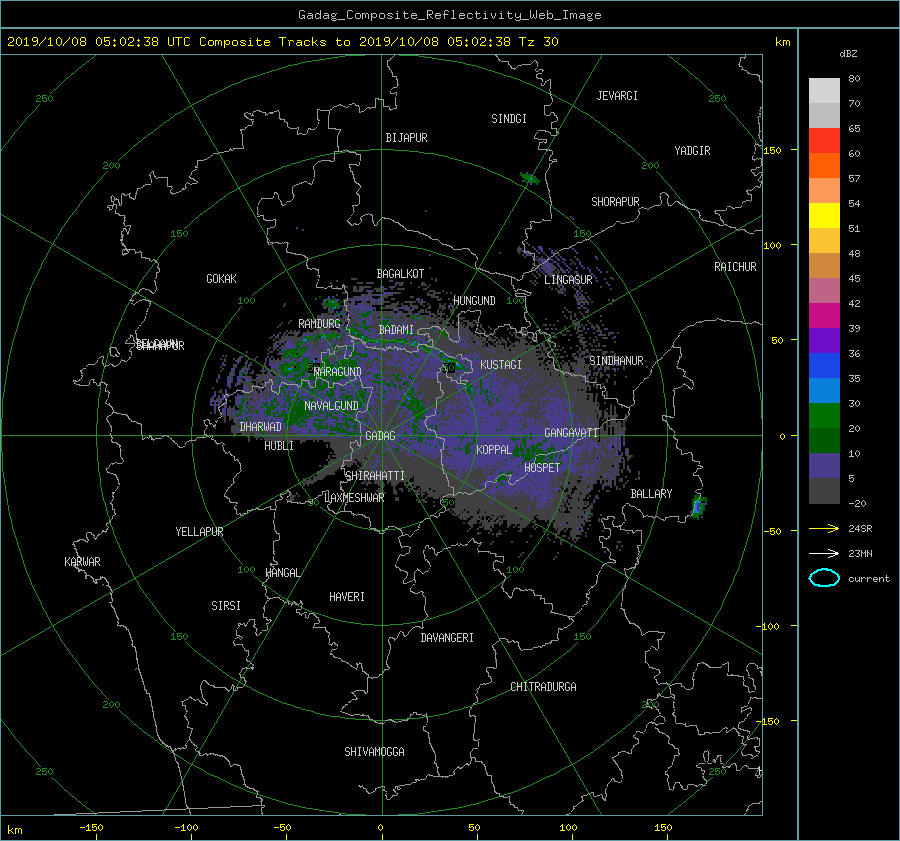900x841 pixels.
Task: Select the magenta 39-42 dBZ color swatch
Action: click(824, 316)
